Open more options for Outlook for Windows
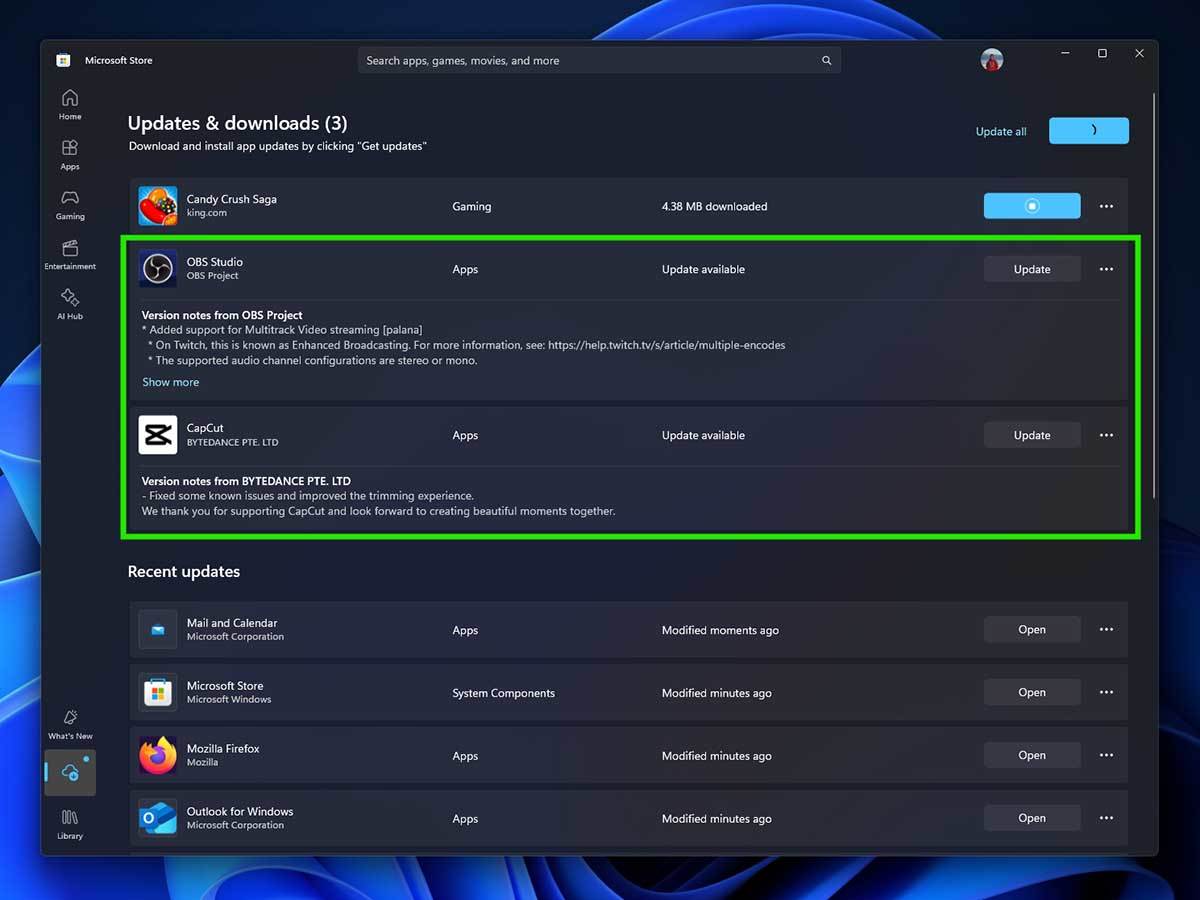The width and height of the screenshot is (1200, 900). point(1106,817)
